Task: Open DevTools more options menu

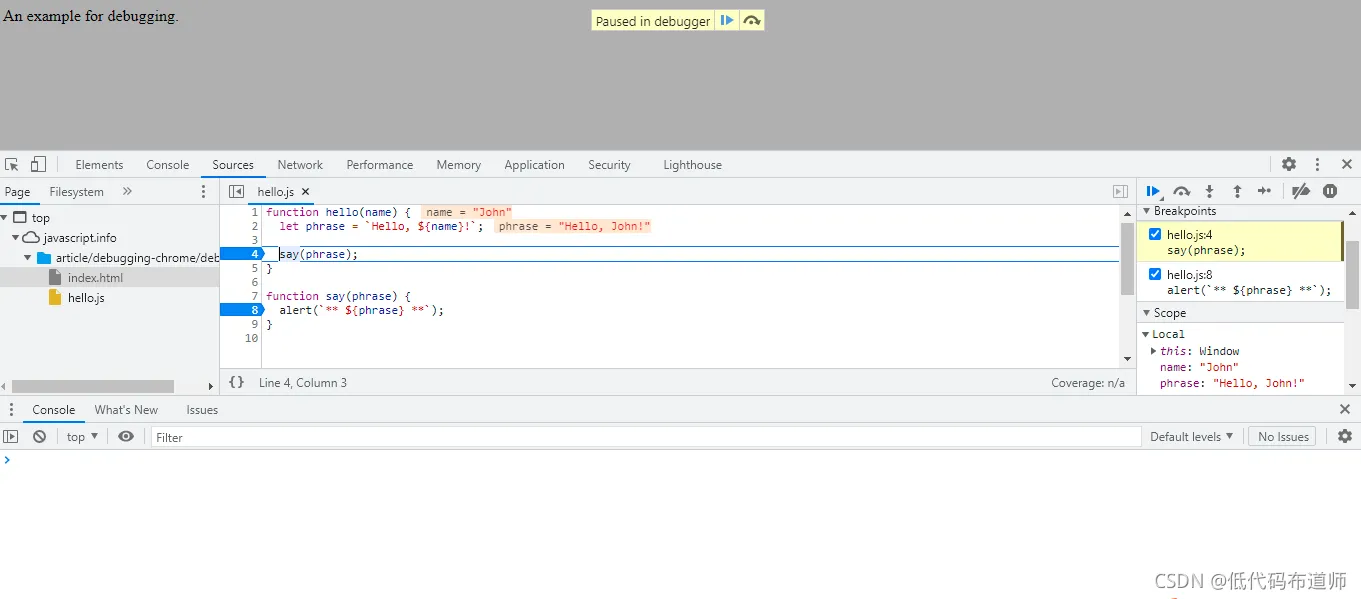Action: tap(1318, 164)
